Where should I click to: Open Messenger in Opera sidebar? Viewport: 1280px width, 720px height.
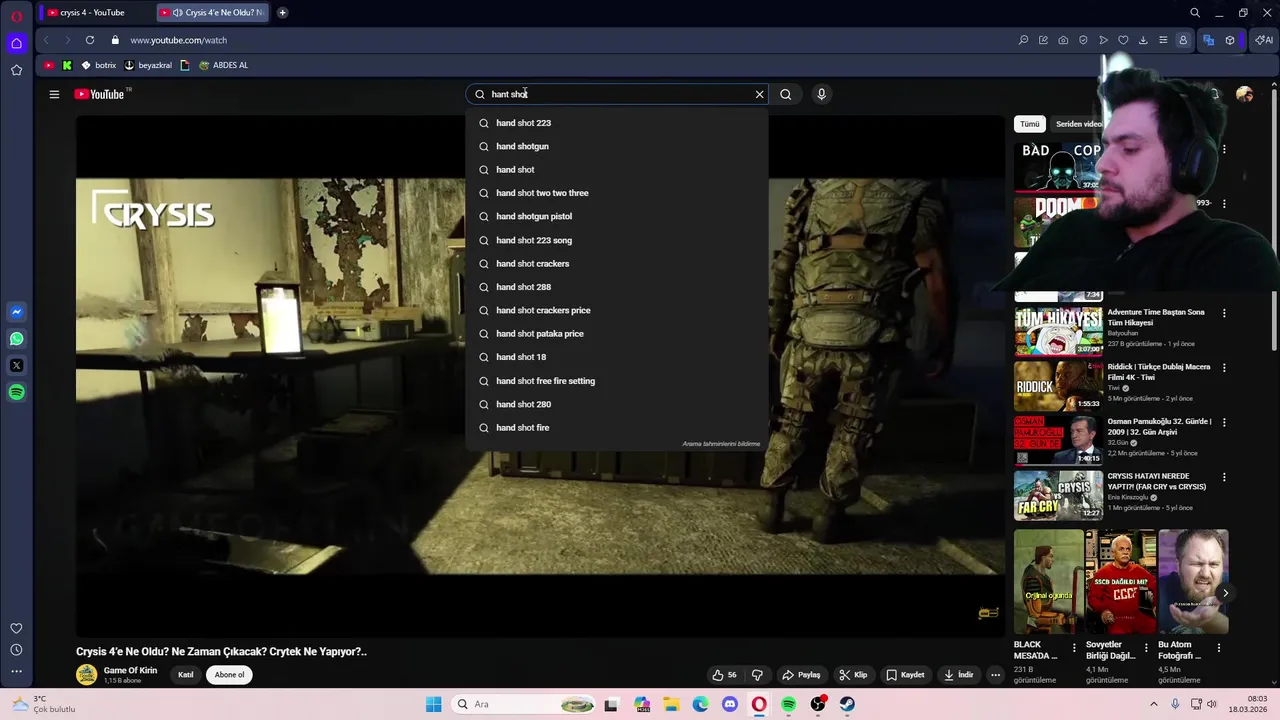(x=16, y=312)
